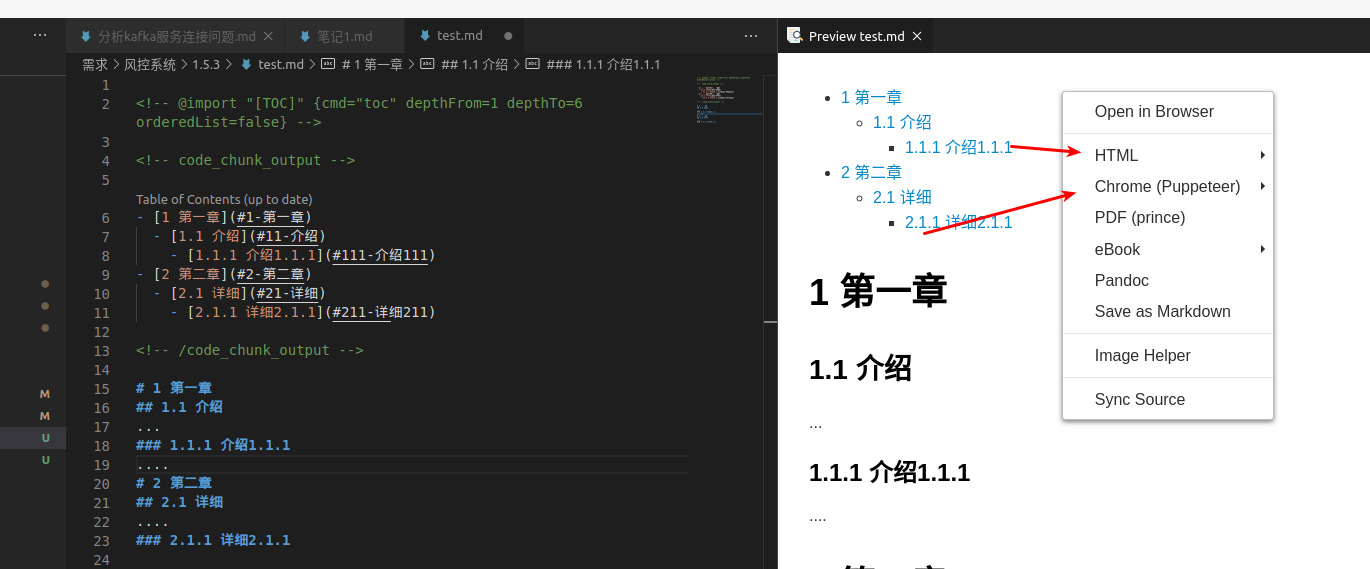The height and width of the screenshot is (569, 1370).
Task: Close the Preview test.md tab
Action: pyautogui.click(x=917, y=36)
